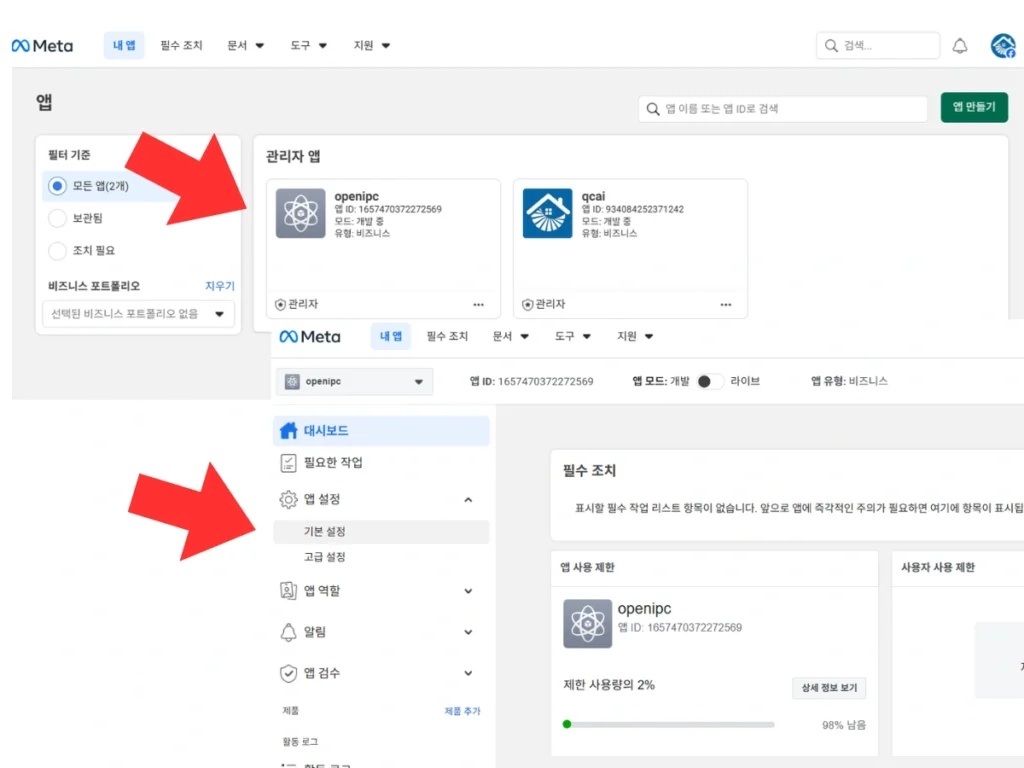The image size is (1024, 768).
Task: Open the 문서 menu in the dashboard window
Action: 511,336
